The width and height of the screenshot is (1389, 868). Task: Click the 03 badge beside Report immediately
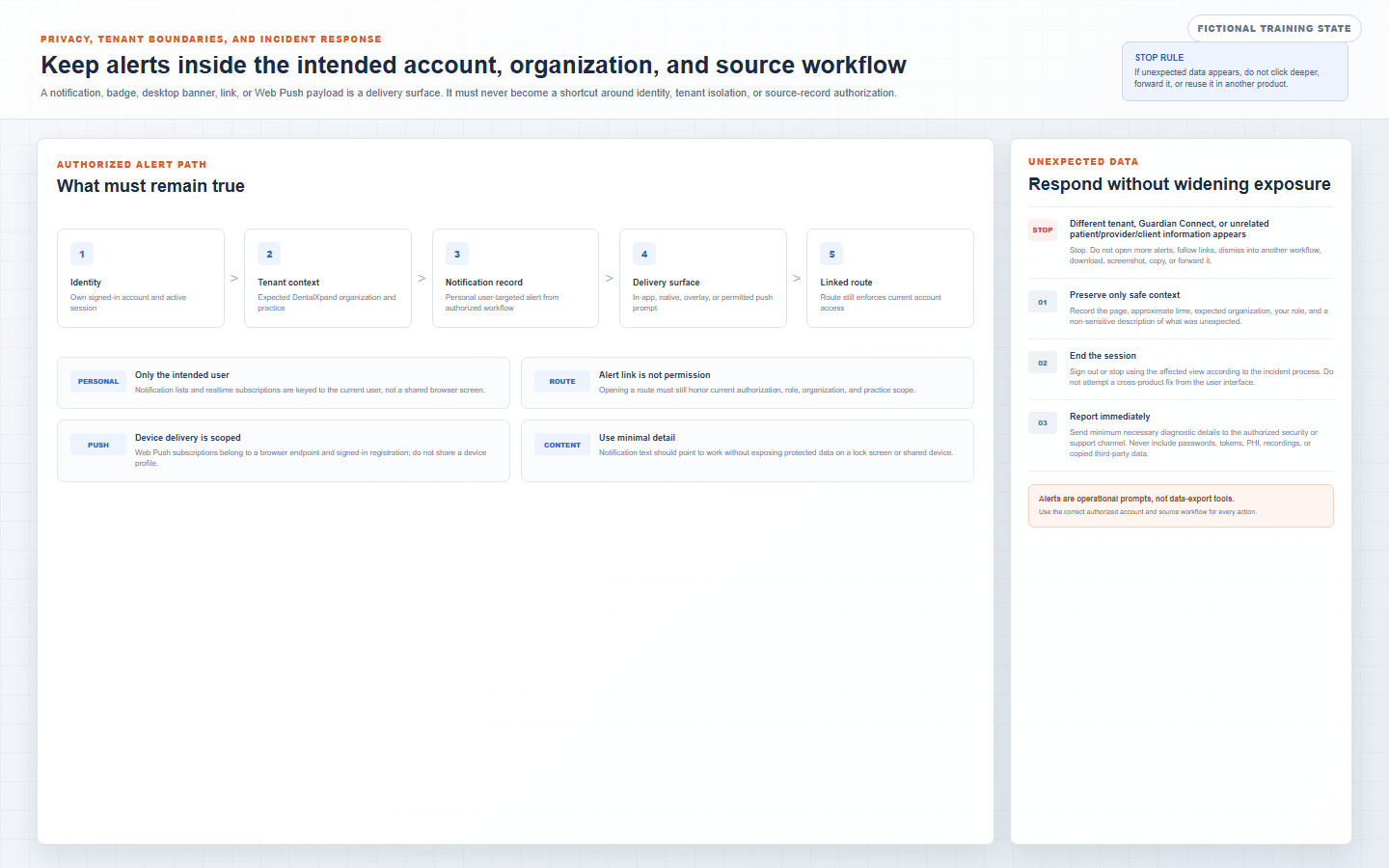point(1043,423)
